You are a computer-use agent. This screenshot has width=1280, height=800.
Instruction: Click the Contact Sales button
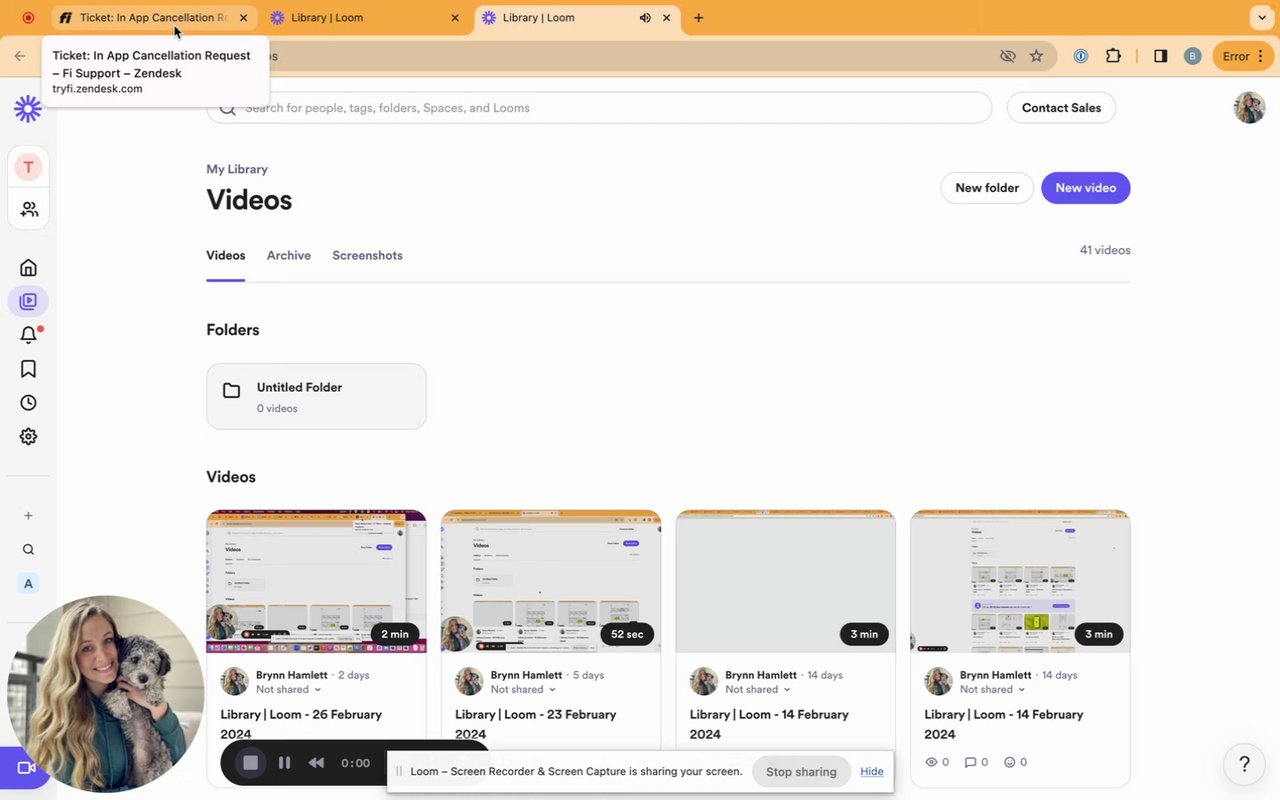pyautogui.click(x=1061, y=108)
